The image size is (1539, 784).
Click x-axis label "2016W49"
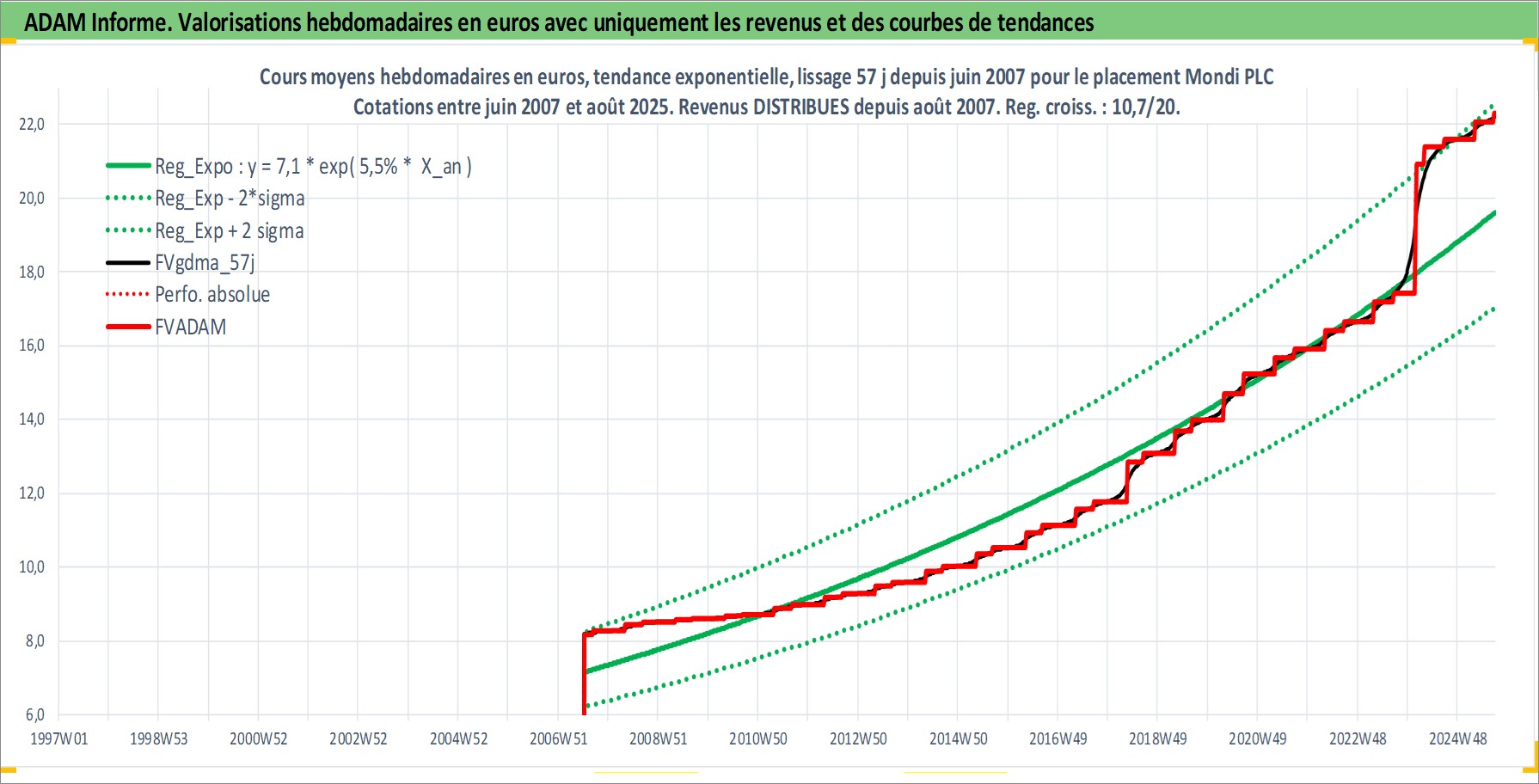[1058, 739]
